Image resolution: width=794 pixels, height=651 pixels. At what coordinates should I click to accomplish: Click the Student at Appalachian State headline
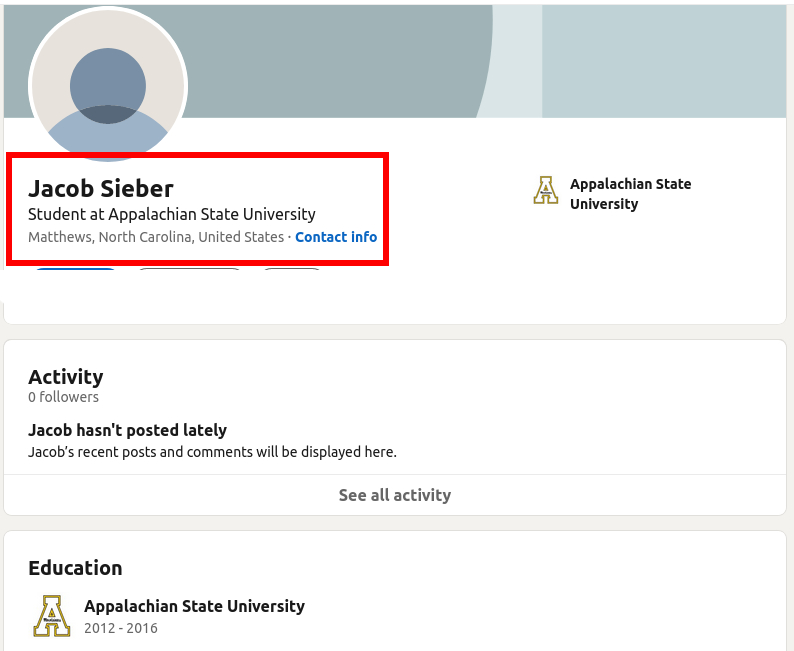(172, 214)
